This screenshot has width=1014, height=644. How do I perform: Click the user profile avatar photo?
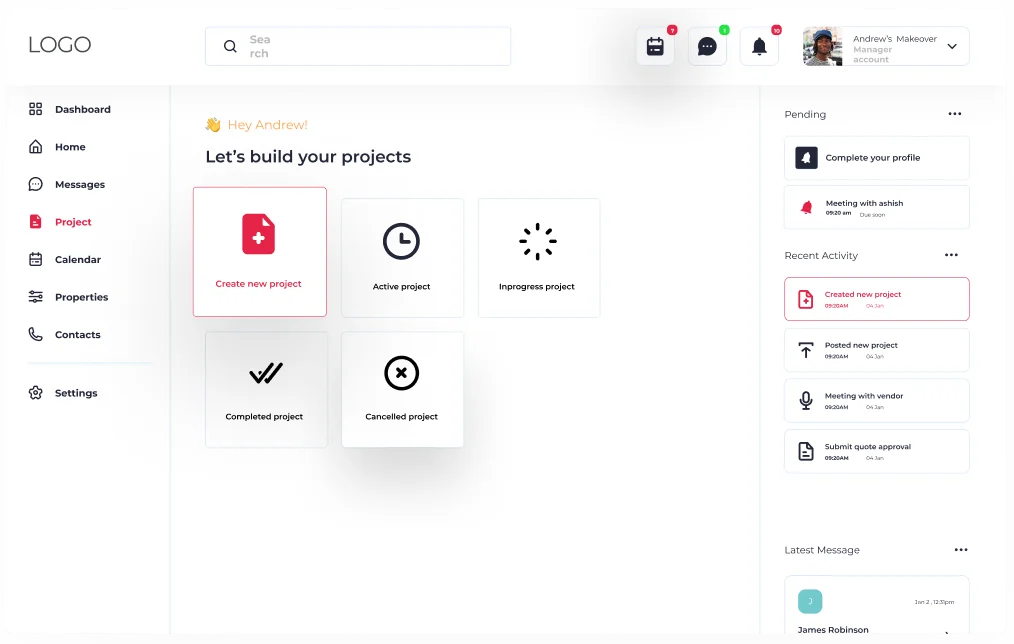click(822, 47)
